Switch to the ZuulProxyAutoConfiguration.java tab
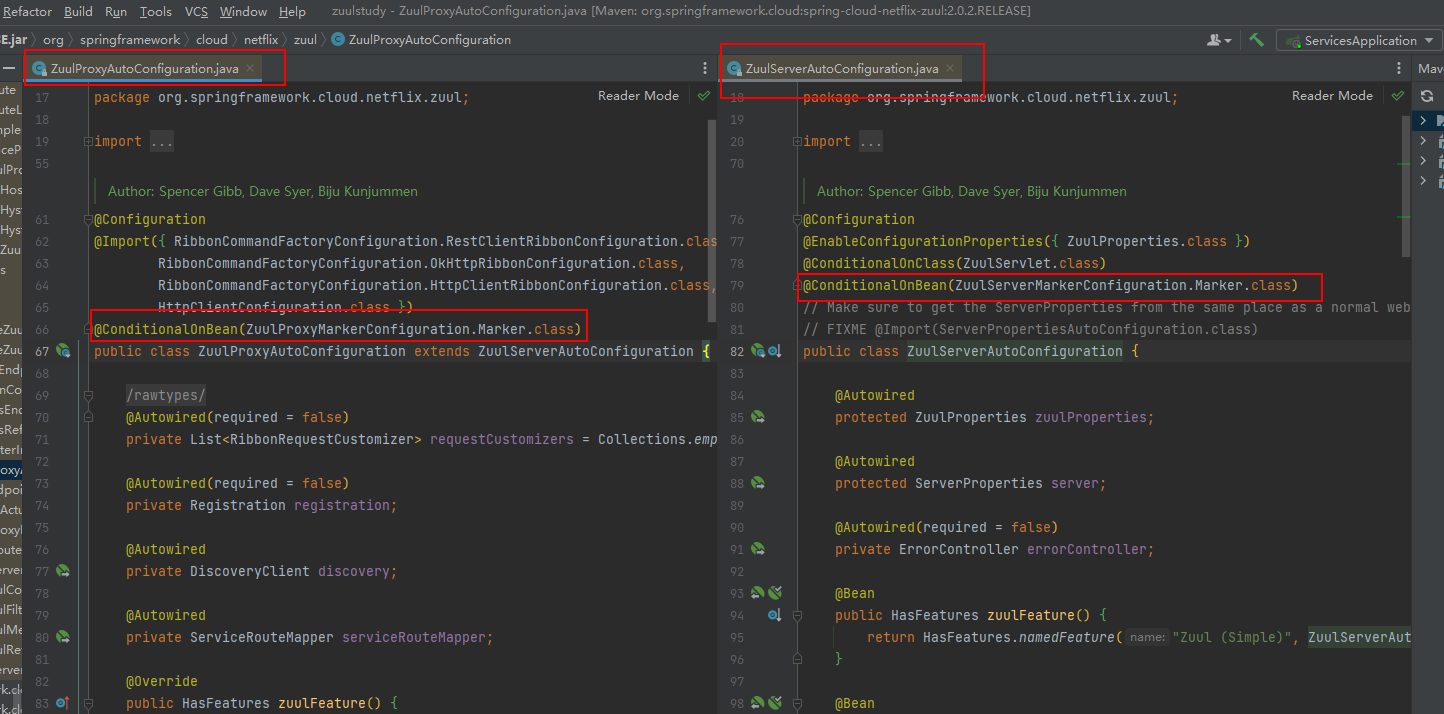The width and height of the screenshot is (1444, 714). (x=144, y=69)
